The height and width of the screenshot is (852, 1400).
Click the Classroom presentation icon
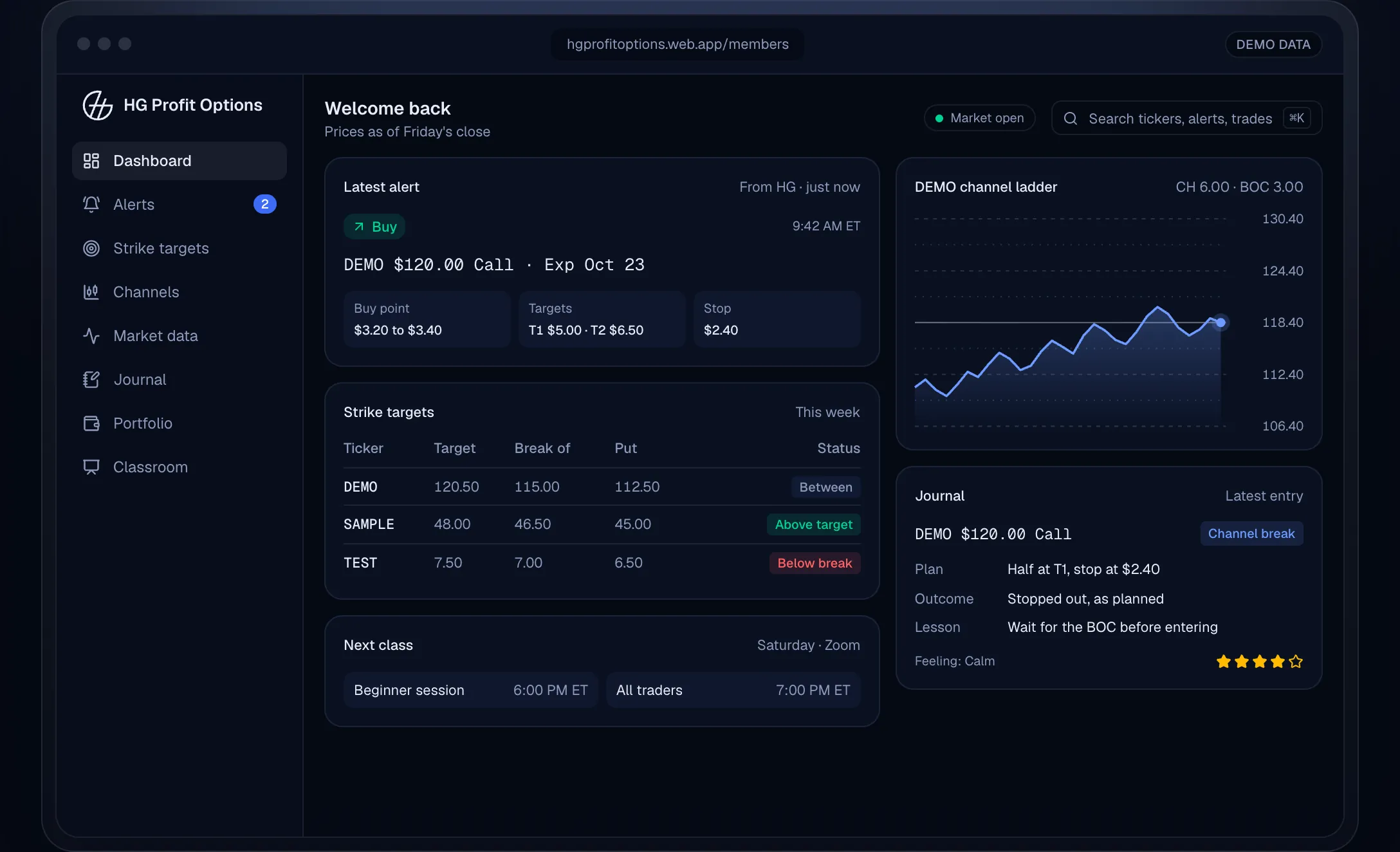point(91,467)
